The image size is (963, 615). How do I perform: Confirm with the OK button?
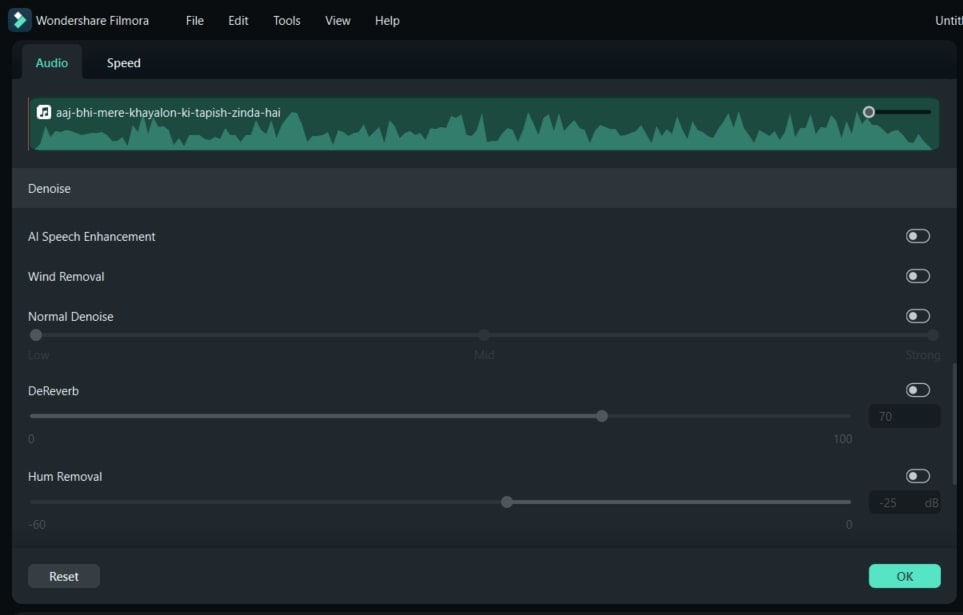[904, 576]
